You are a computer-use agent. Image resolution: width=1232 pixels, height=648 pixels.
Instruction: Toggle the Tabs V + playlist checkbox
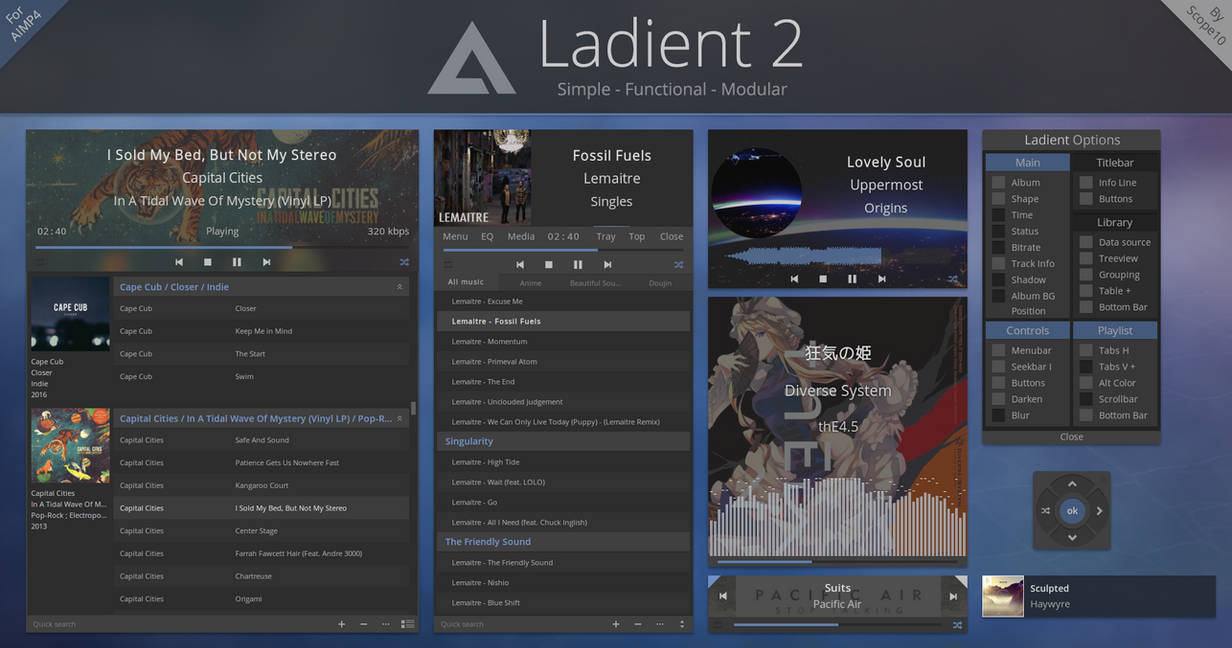point(1086,367)
